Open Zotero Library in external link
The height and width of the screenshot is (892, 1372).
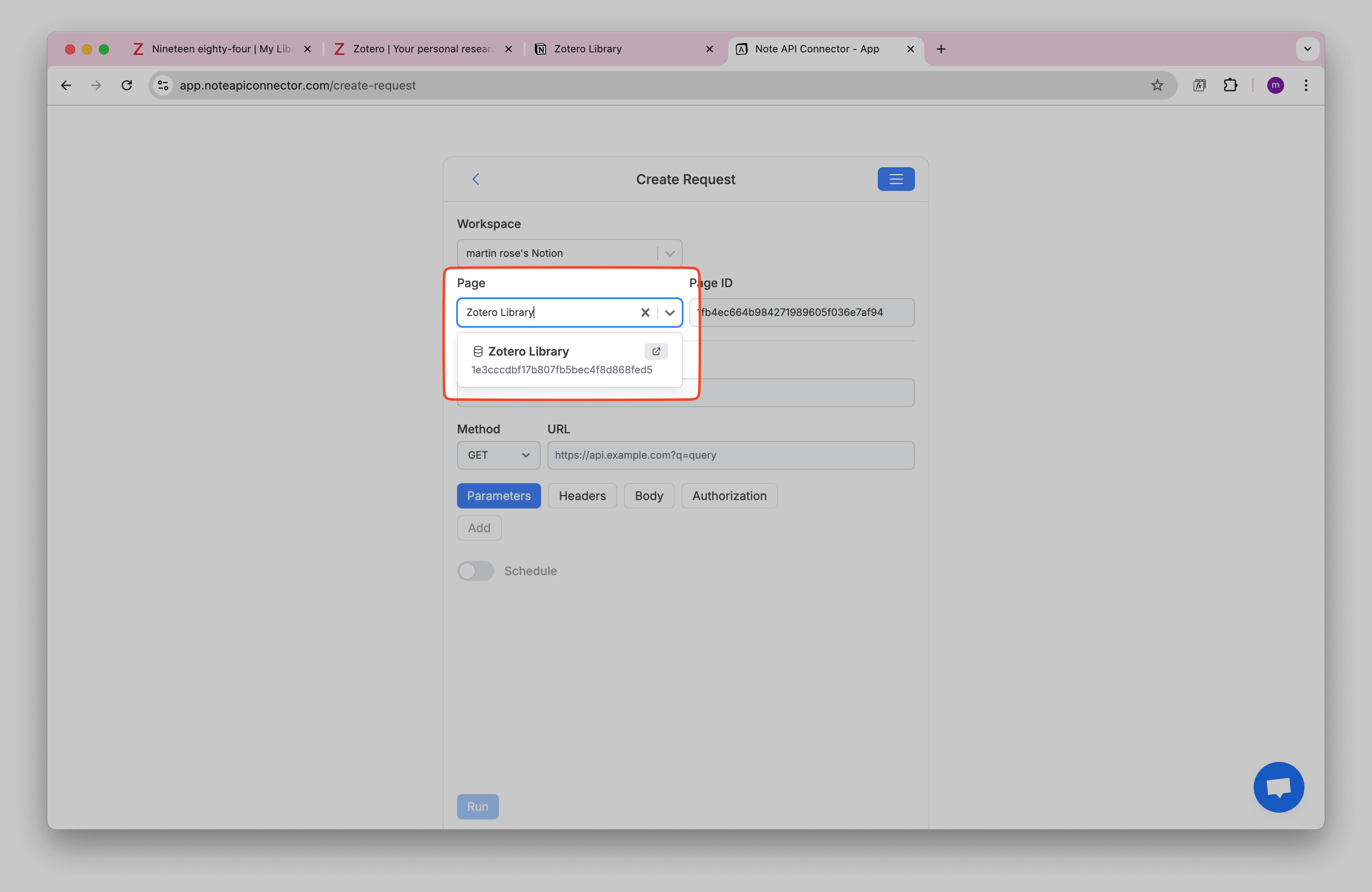656,351
